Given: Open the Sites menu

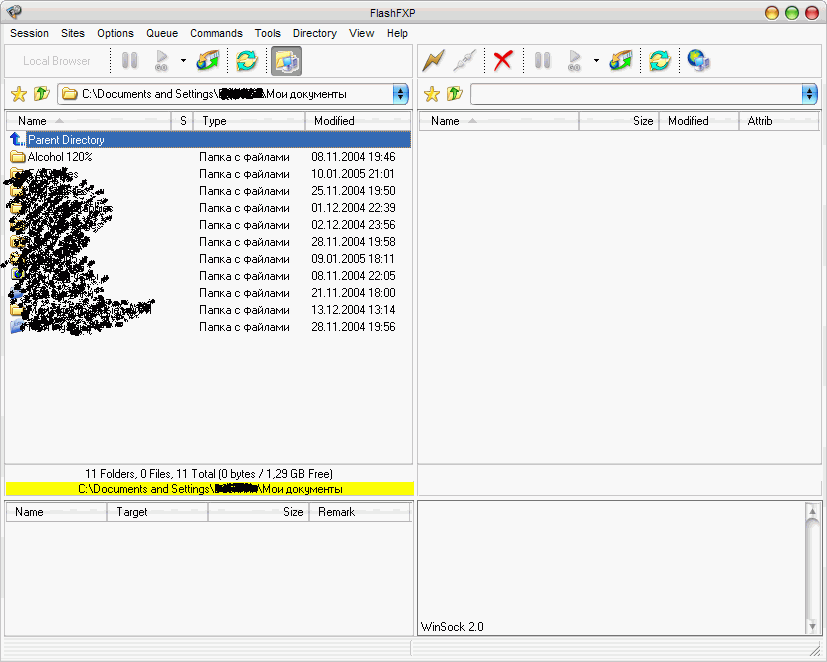Looking at the screenshot, I should 73,33.
